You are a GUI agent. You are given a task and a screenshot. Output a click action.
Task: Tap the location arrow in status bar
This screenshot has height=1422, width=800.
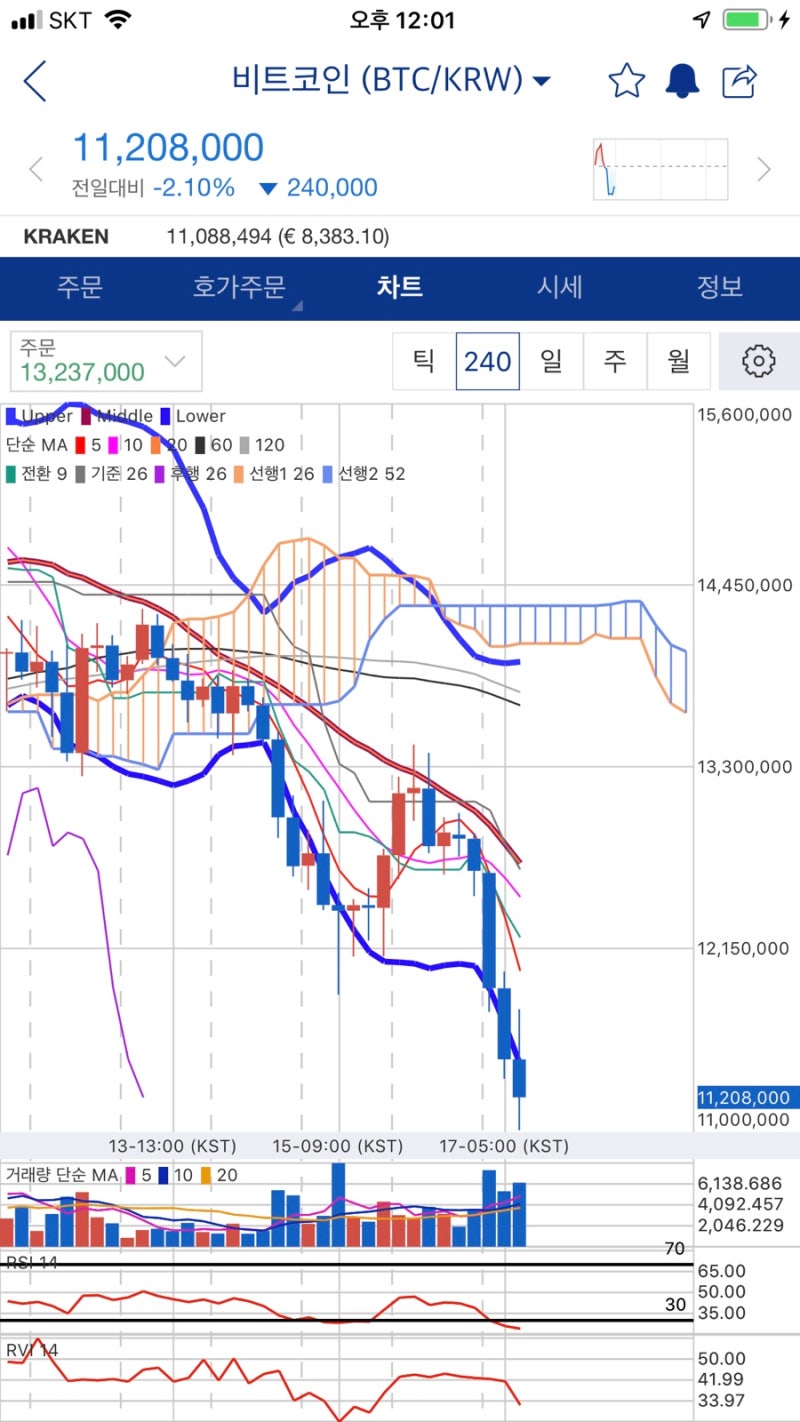(701, 20)
